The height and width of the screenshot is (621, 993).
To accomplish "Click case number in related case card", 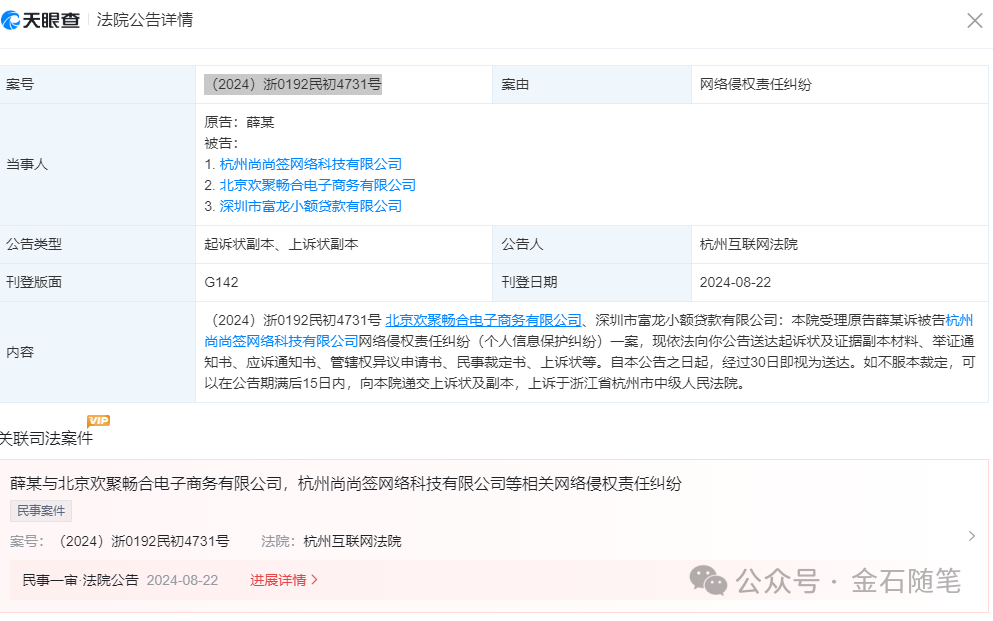I will [x=144, y=541].
